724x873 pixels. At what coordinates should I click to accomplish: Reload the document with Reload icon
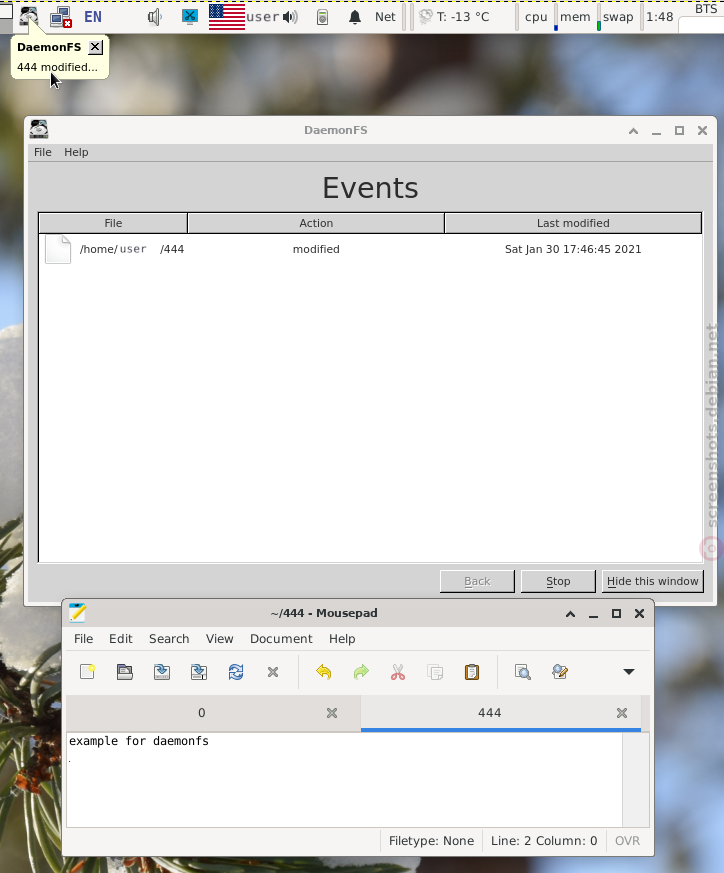[x=236, y=672]
